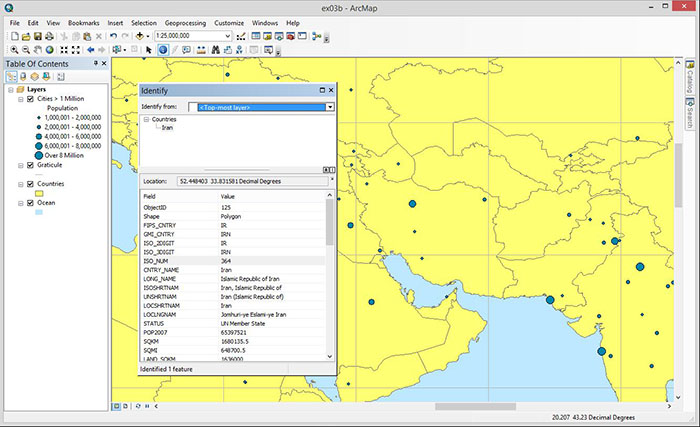
Task: Open the Go To XY tool
Action: (x=239, y=50)
